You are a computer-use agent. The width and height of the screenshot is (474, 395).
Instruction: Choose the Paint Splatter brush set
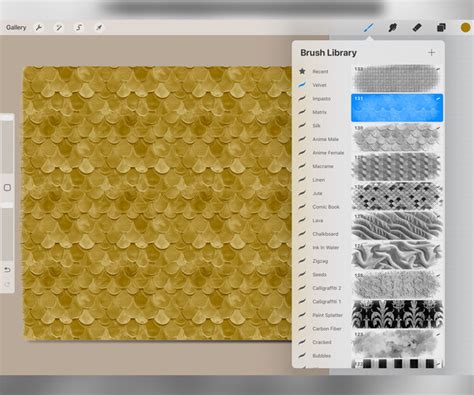(327, 315)
